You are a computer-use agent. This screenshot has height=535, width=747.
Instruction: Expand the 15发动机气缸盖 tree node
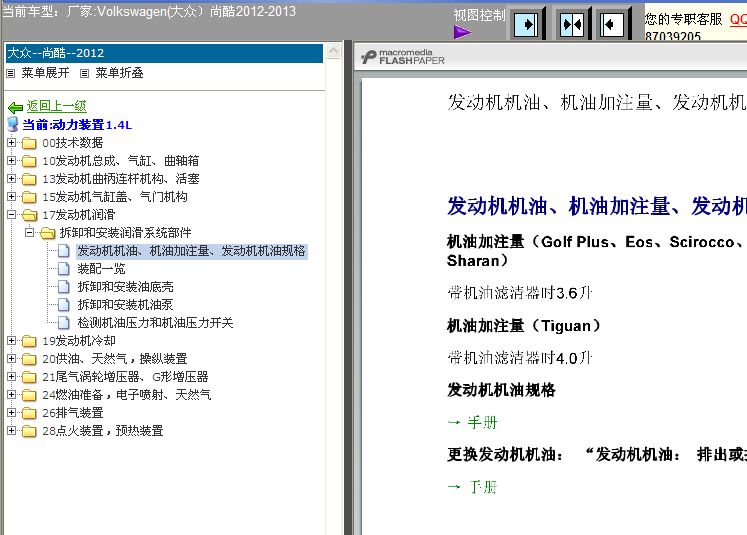[x=11, y=196]
